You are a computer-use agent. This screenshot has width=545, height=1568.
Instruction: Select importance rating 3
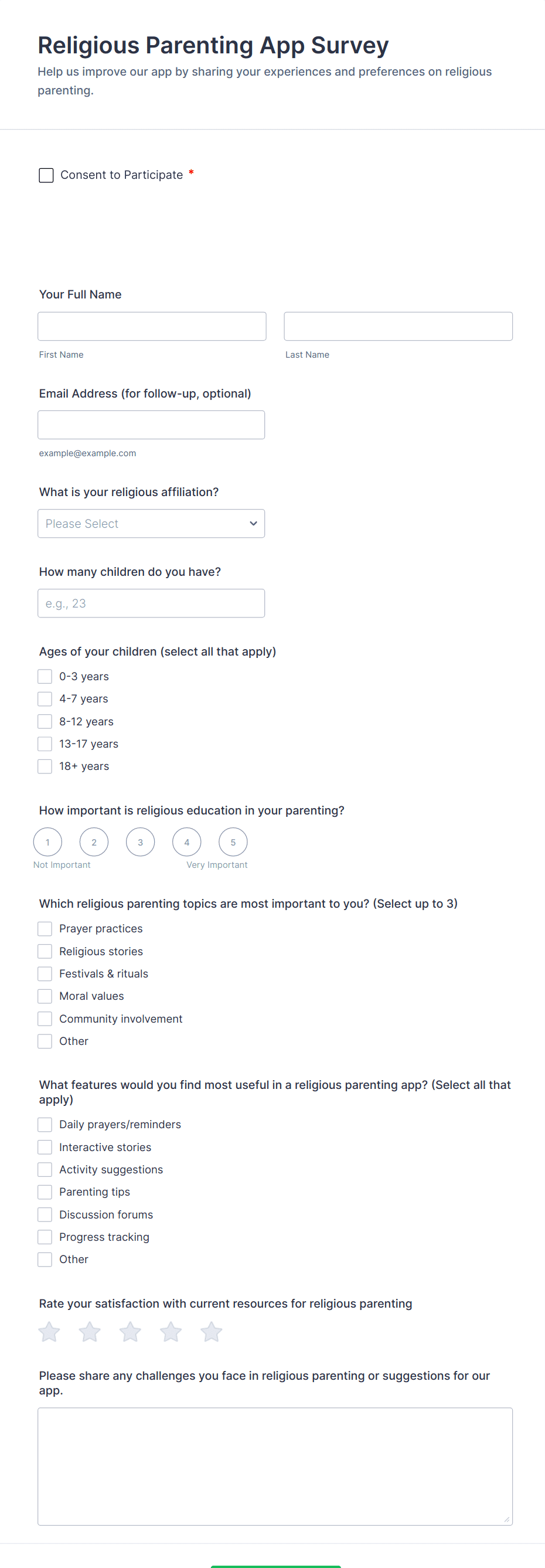pos(141,843)
